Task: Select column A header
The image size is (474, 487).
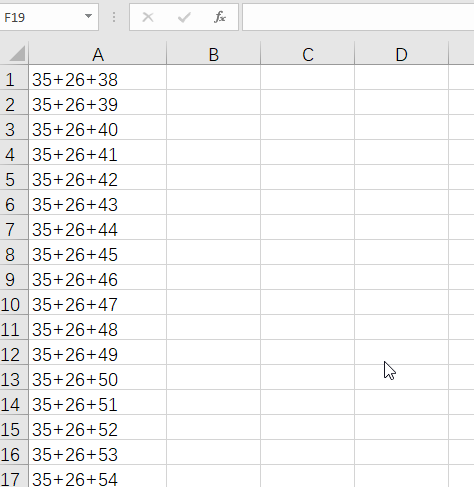Action: pos(98,54)
